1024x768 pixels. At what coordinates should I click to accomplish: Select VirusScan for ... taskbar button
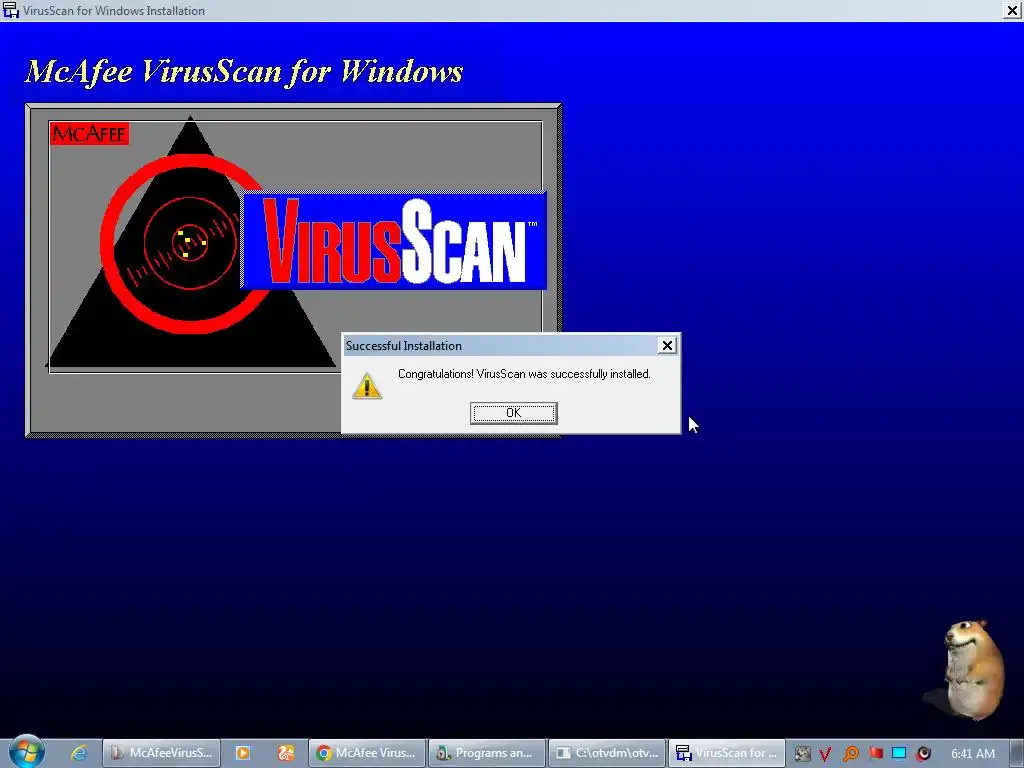(727, 753)
